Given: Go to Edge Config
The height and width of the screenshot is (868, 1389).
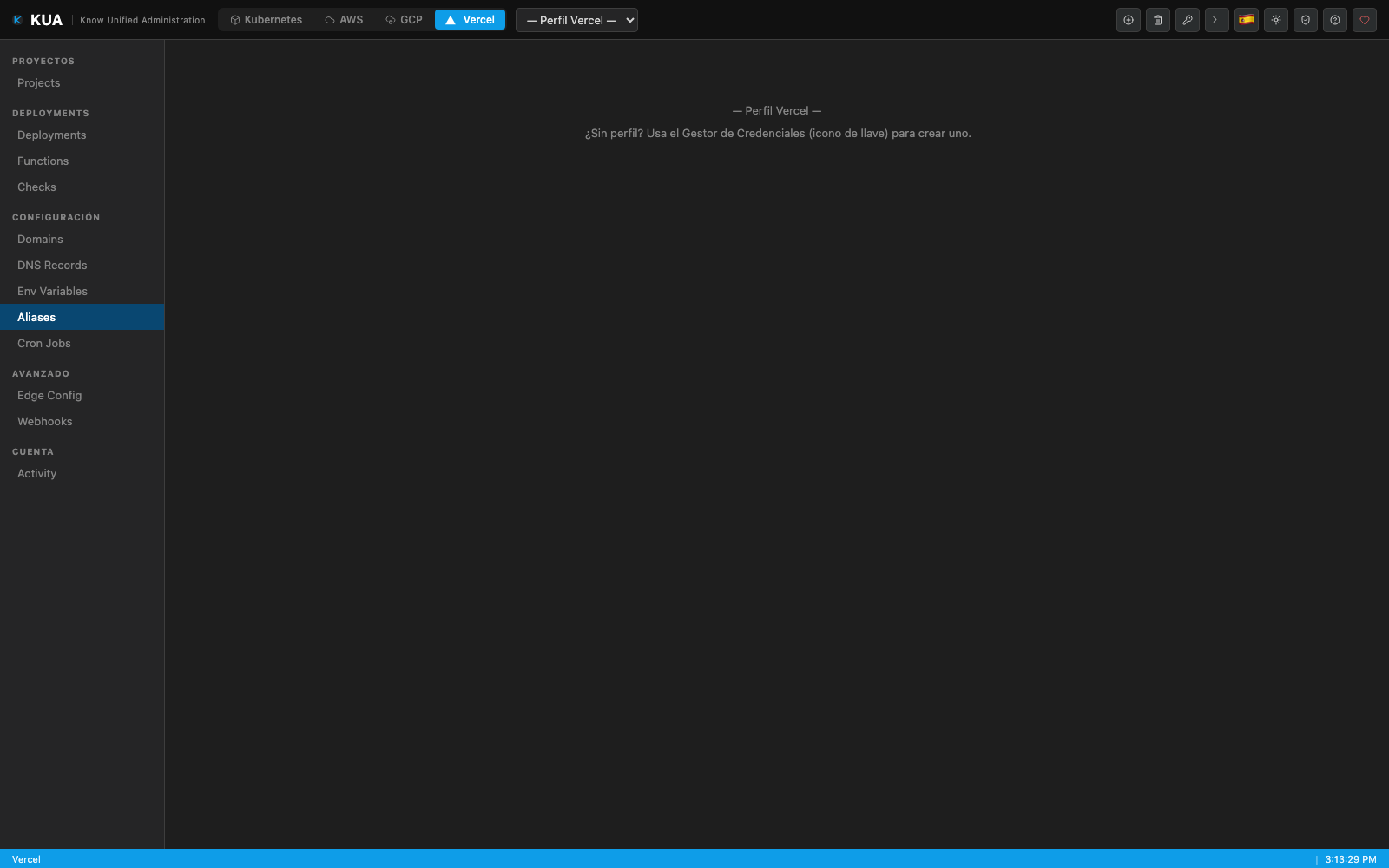Looking at the screenshot, I should pyautogui.click(x=82, y=395).
